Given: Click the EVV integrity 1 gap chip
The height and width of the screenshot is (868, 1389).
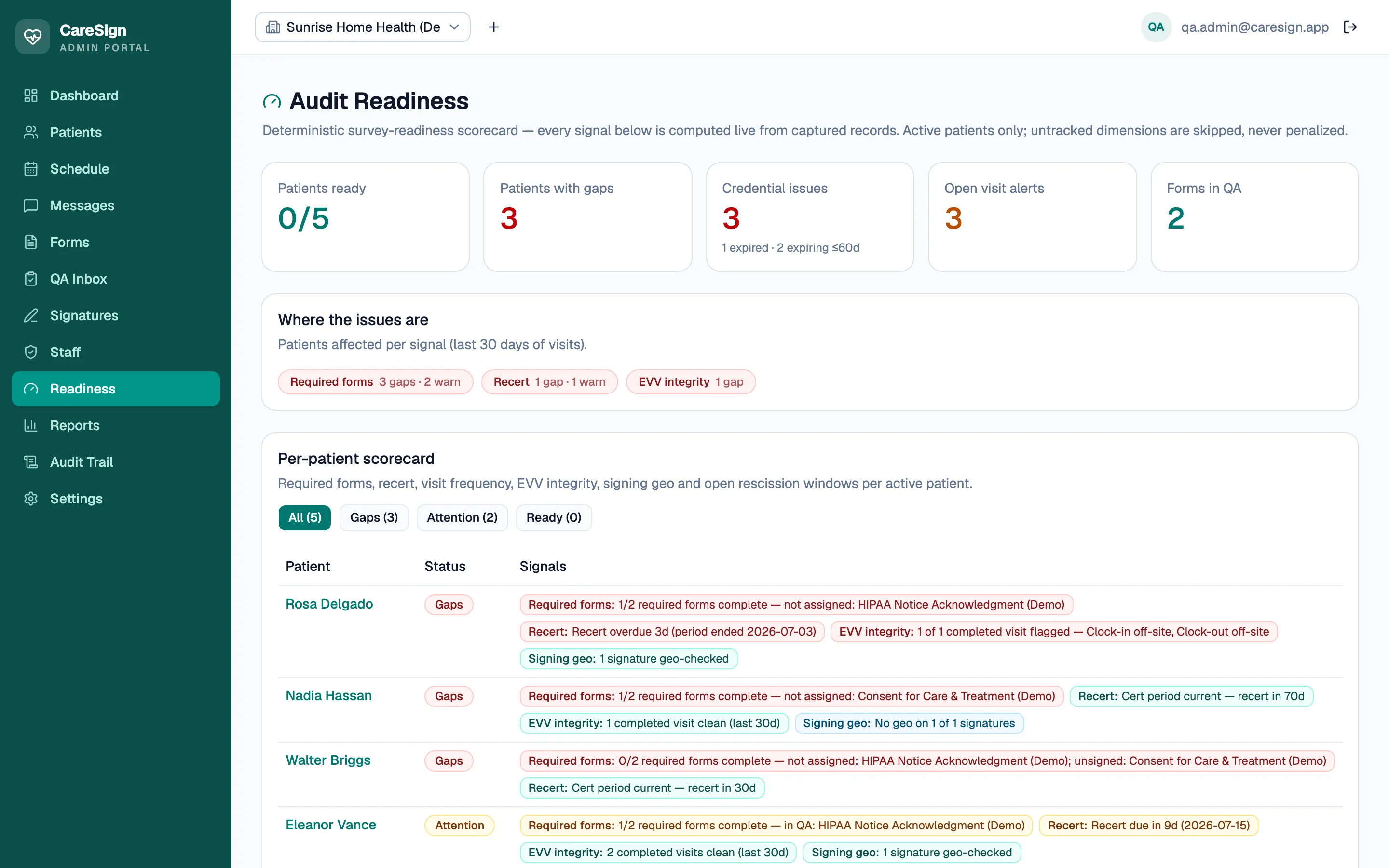Looking at the screenshot, I should pos(691,382).
